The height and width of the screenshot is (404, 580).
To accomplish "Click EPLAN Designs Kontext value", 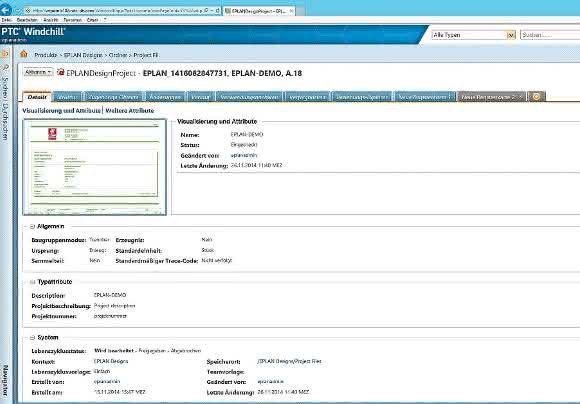I will [111, 361].
